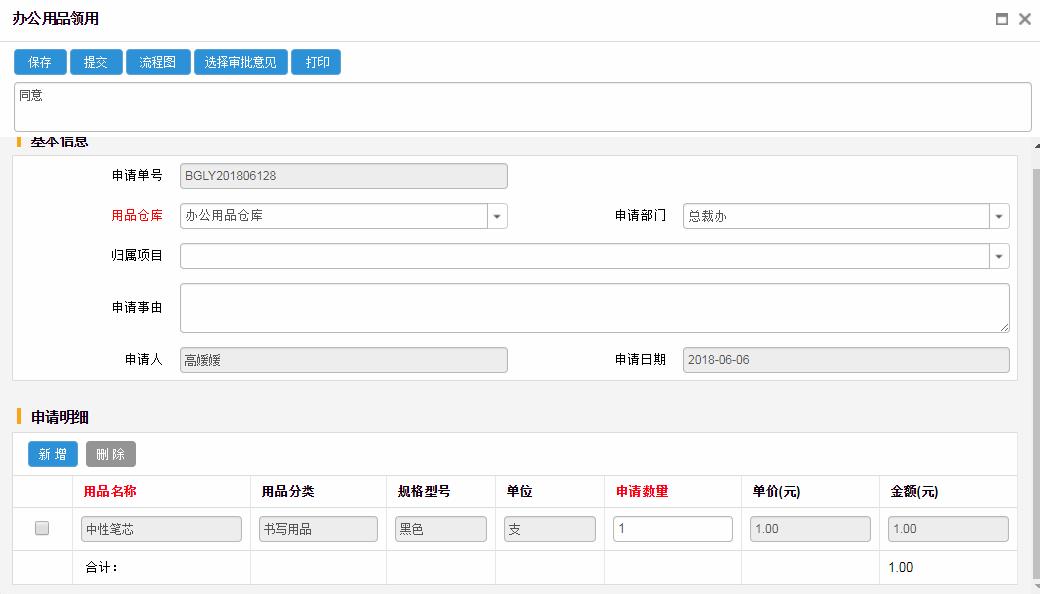Click the 用品名称 field showing 中性笔芯
The height and width of the screenshot is (594, 1040).
pyautogui.click(x=161, y=529)
